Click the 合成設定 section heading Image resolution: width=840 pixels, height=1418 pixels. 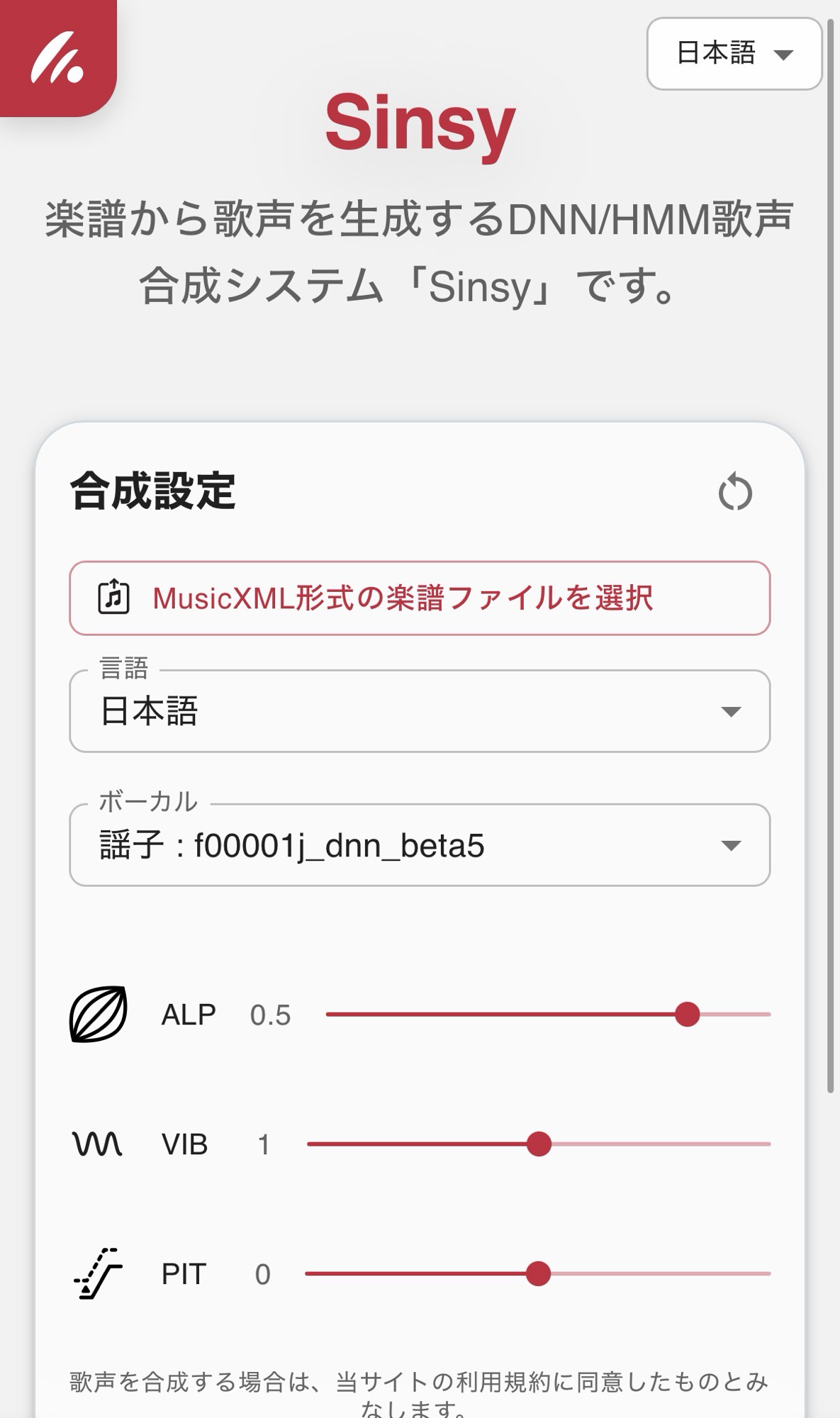[153, 491]
